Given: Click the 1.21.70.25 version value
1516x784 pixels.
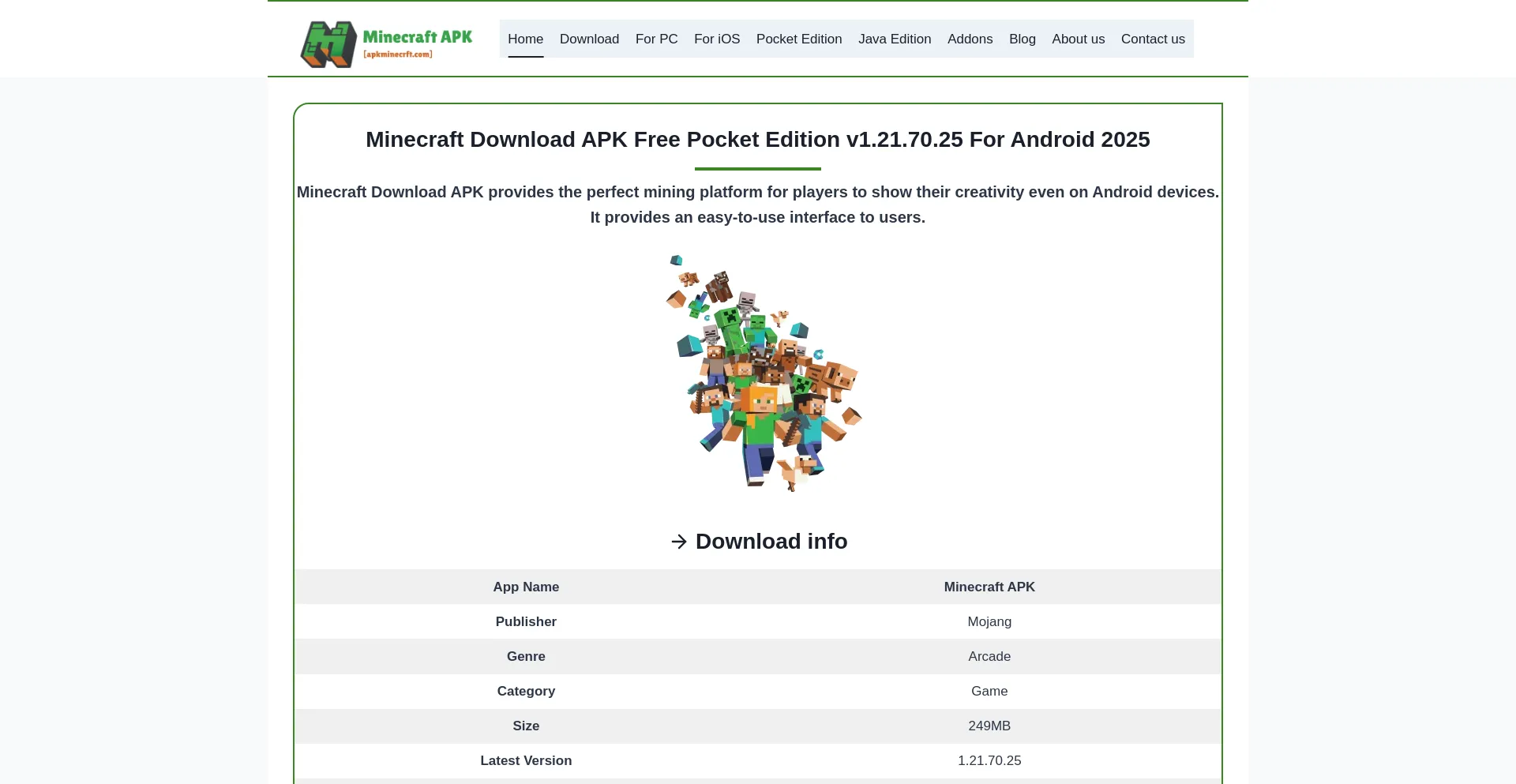Looking at the screenshot, I should (x=989, y=760).
